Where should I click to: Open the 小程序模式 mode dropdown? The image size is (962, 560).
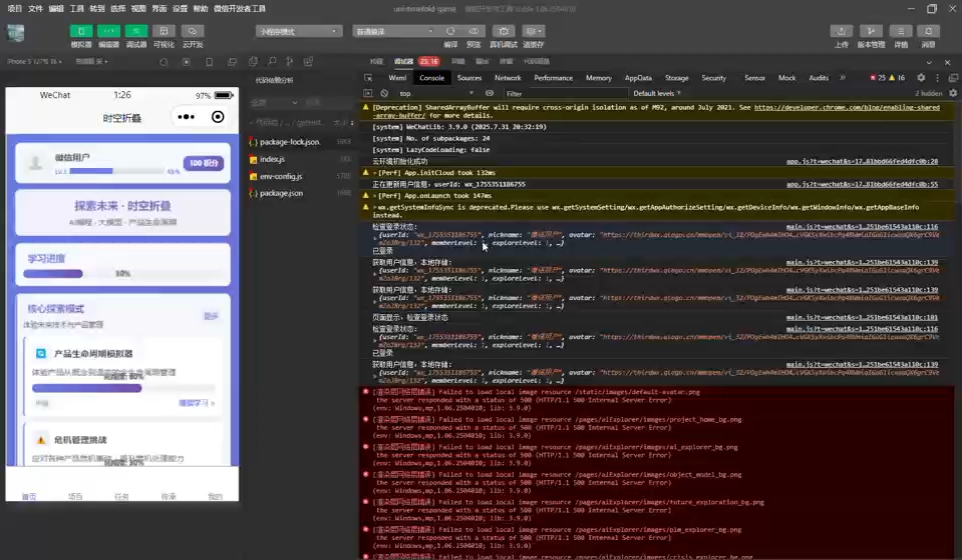pos(299,31)
